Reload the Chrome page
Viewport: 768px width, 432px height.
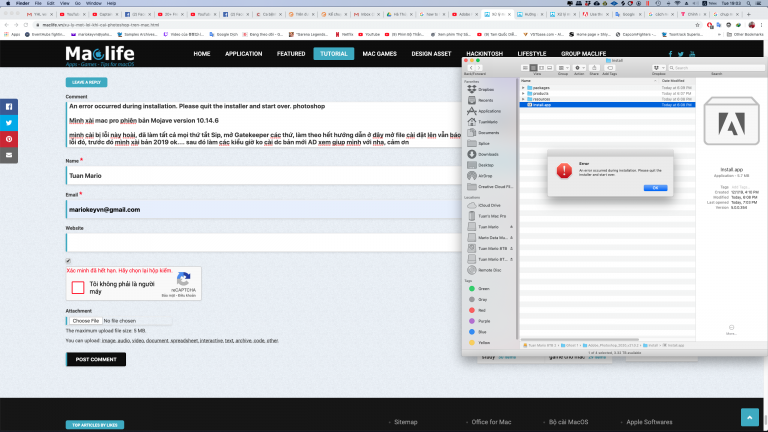click(x=25, y=25)
